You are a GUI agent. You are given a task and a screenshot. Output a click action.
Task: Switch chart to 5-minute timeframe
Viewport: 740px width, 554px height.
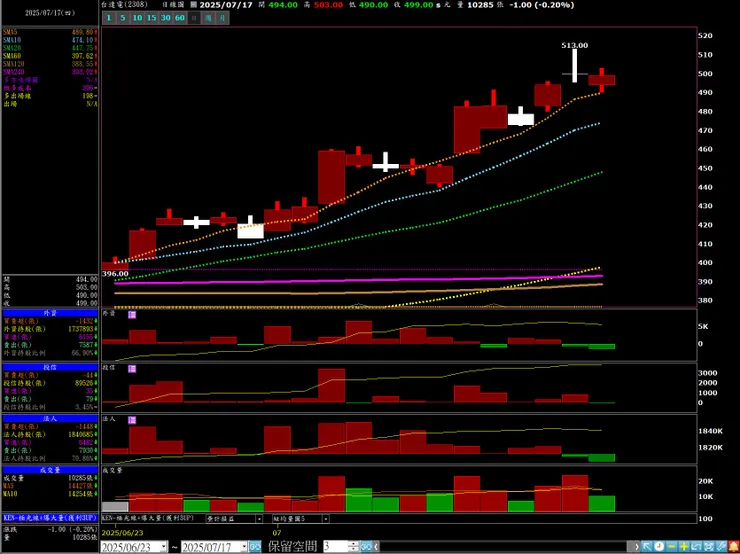pyautogui.click(x=123, y=18)
